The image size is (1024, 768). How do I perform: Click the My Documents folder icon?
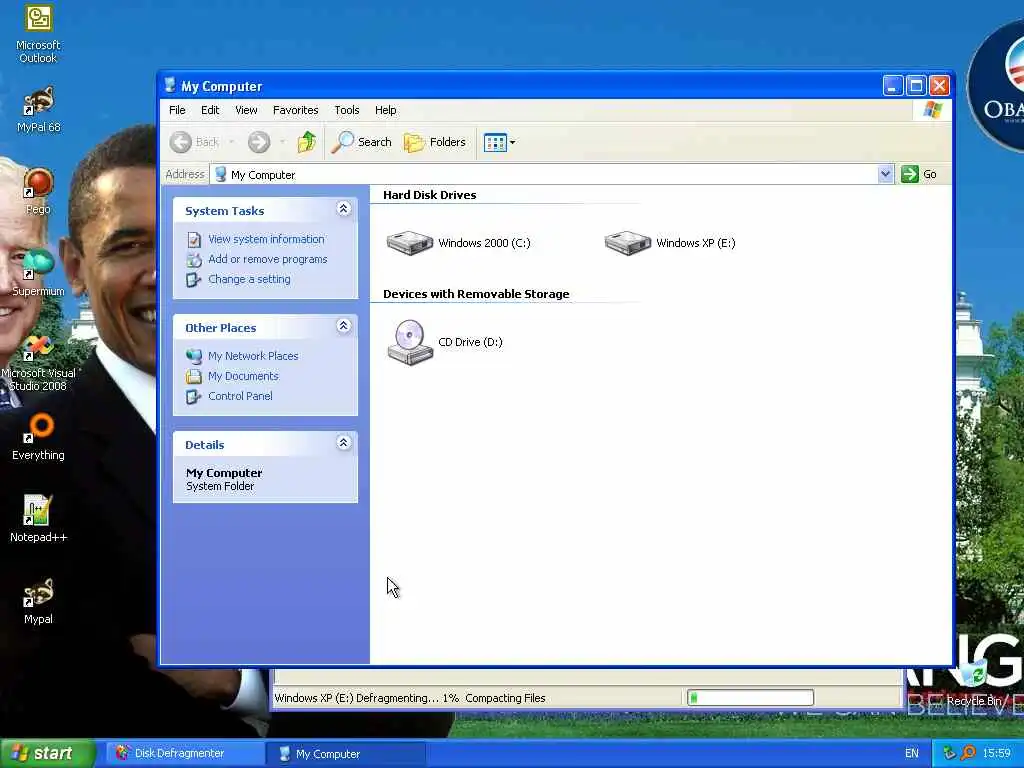pyautogui.click(x=194, y=377)
